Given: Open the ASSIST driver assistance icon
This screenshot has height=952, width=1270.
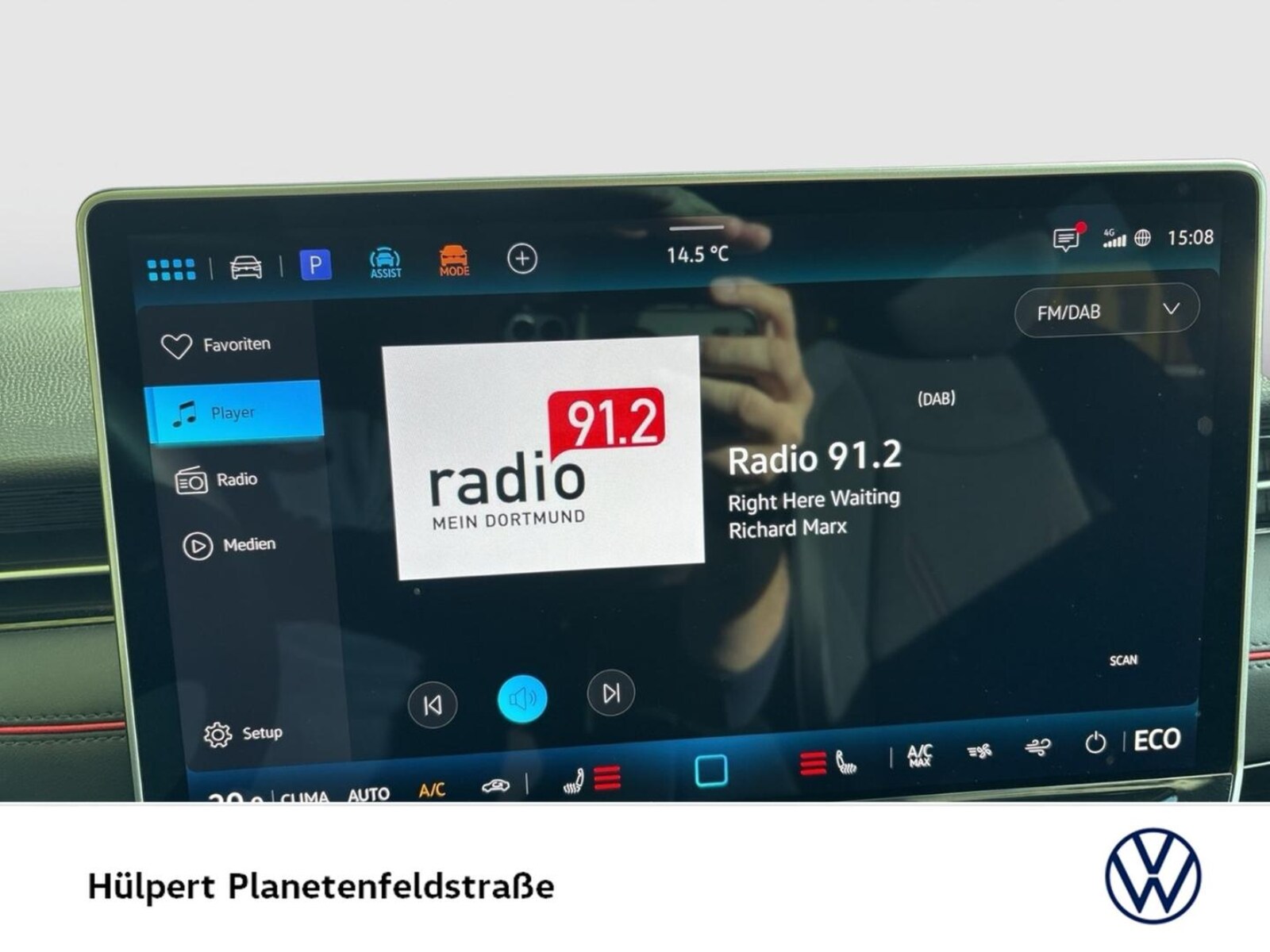Looking at the screenshot, I should [386, 263].
